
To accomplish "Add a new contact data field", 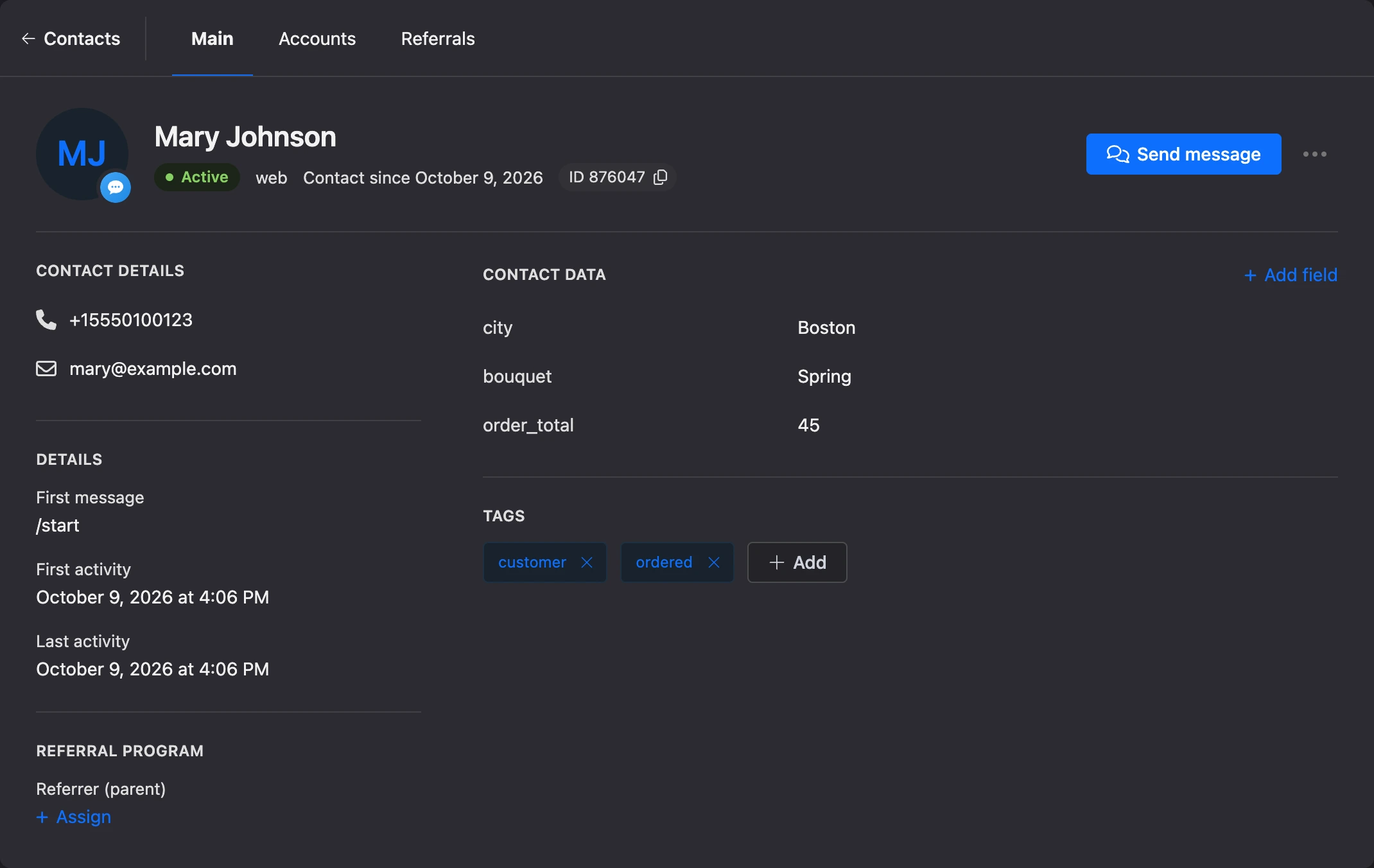I will pos(1291,275).
